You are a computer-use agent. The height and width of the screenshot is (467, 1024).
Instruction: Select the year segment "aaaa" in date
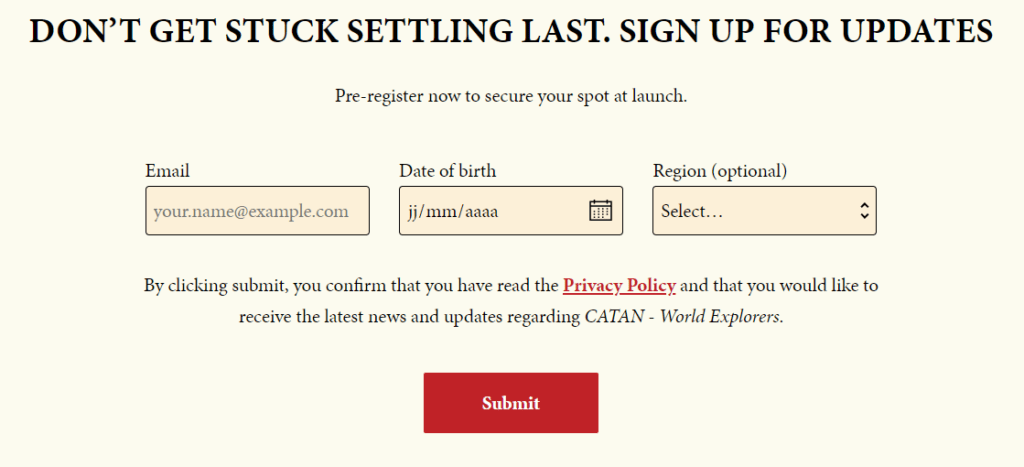tap(481, 212)
